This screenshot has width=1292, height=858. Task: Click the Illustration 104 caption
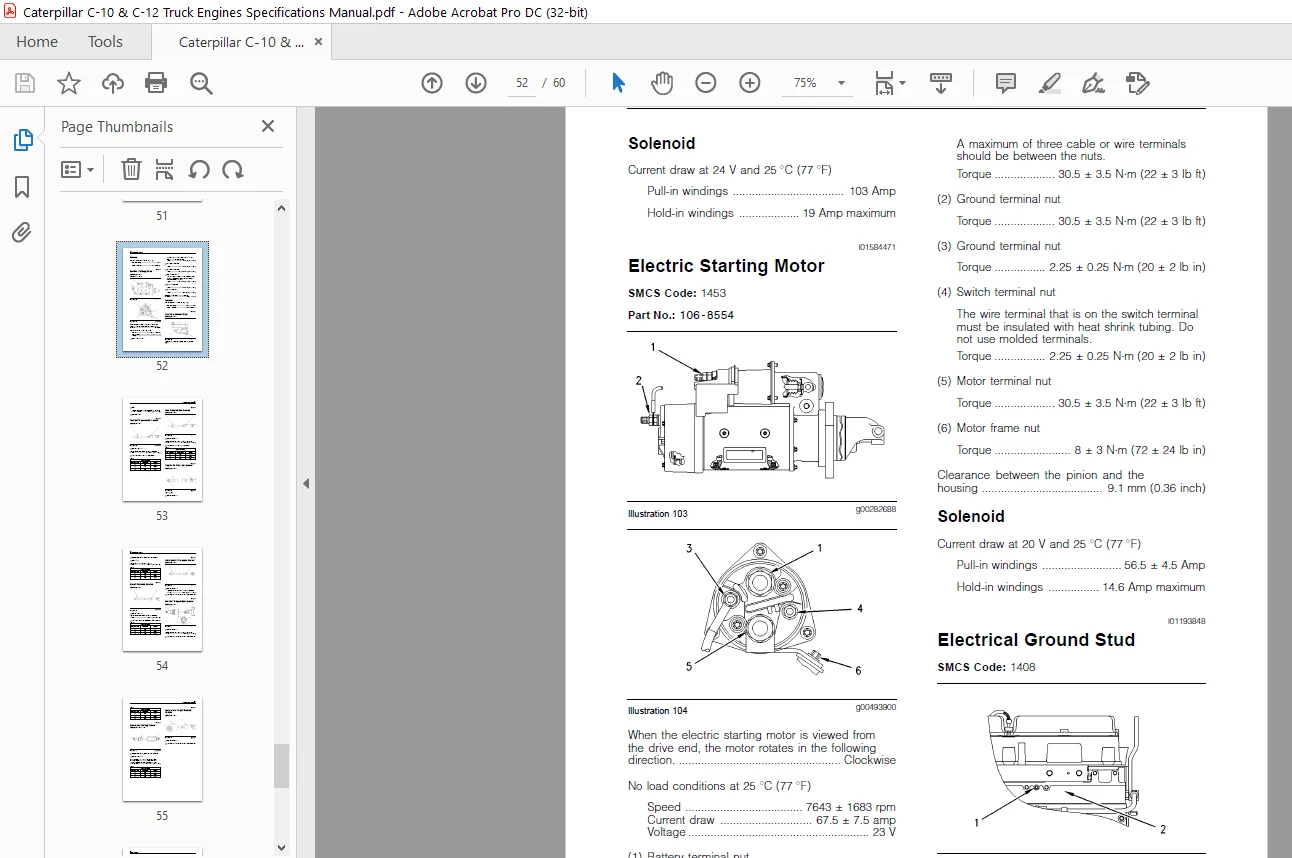tap(658, 711)
